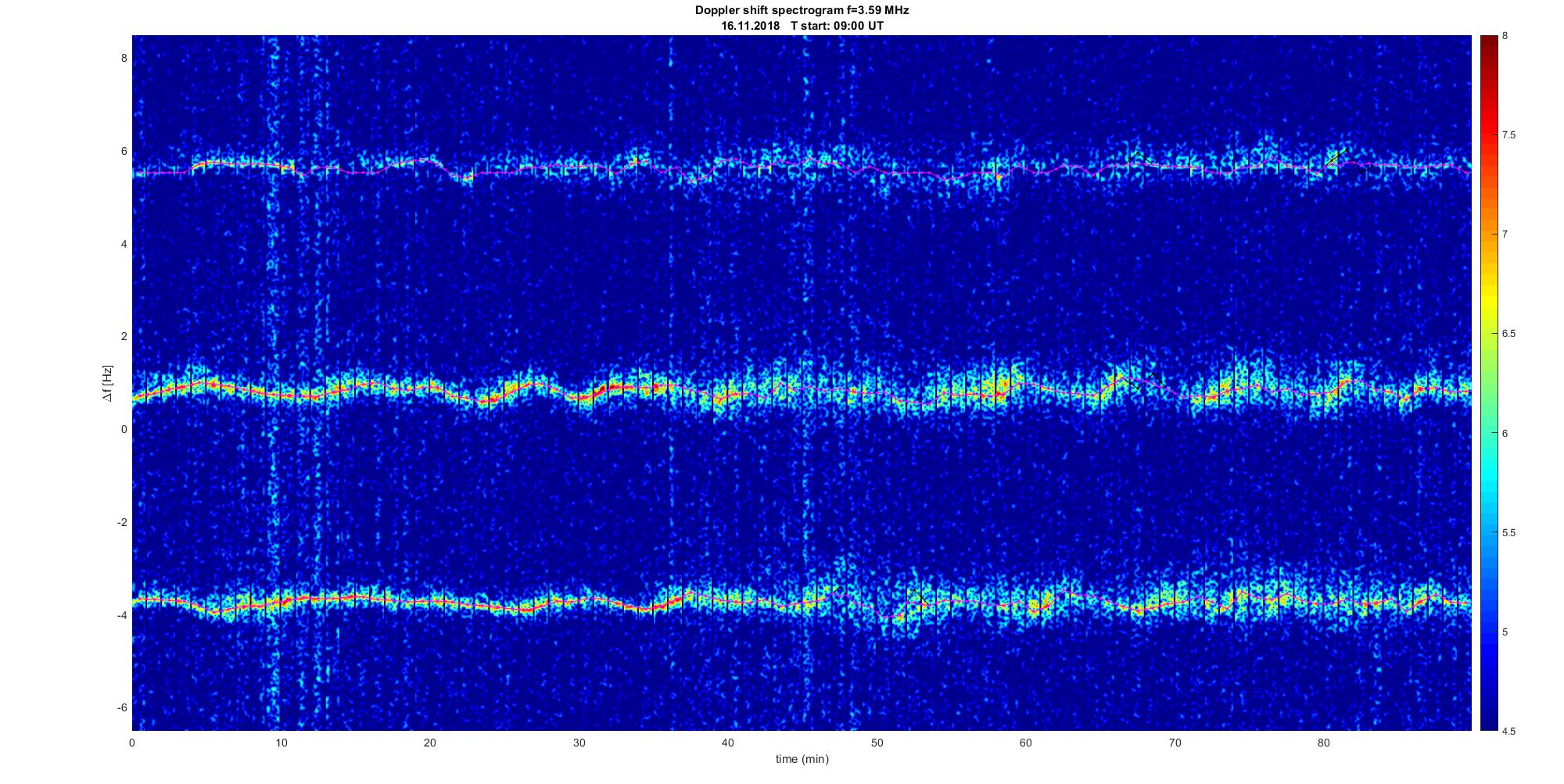This screenshot has height=784, width=1564.
Task: Click the subtitle "16.11.2018 T start: 09:00 UT"
Action: click(x=802, y=26)
